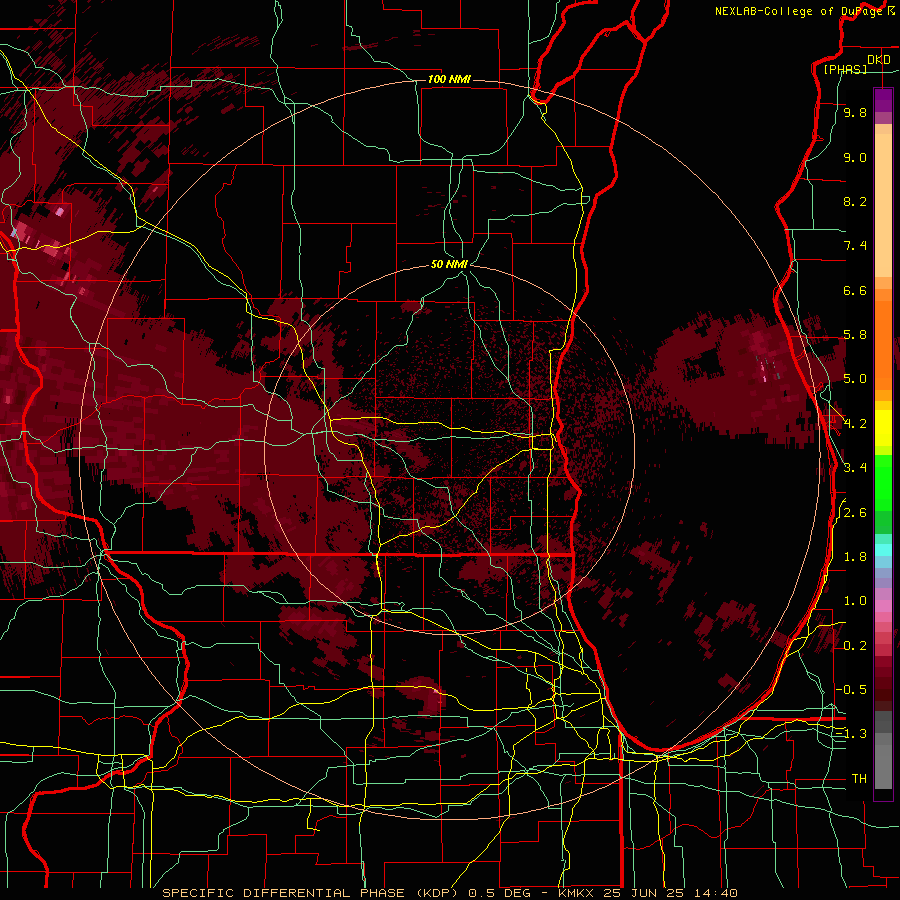Pick the purple top color bar segment
The height and width of the screenshot is (900, 900).
[x=883, y=100]
